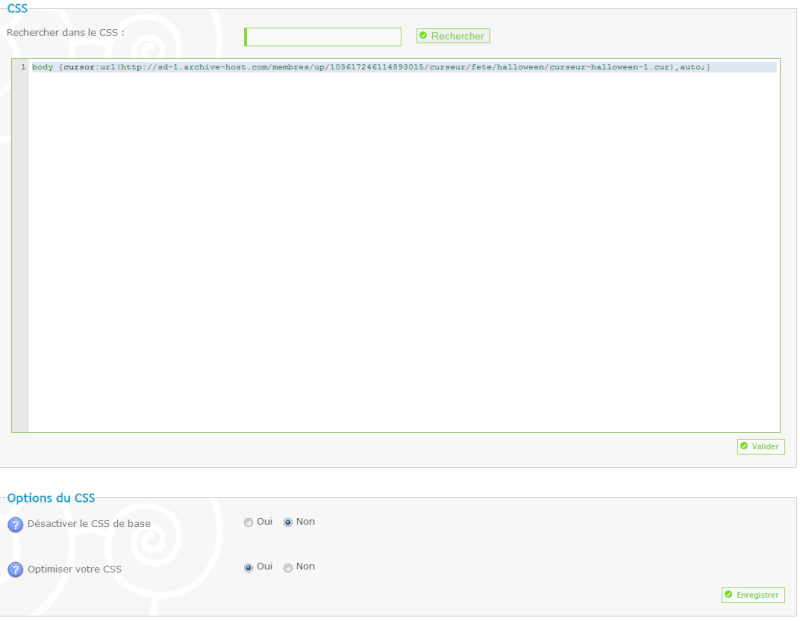This screenshot has height=621, width=800.
Task: Click line number 1 in editor gutter
Action: pyautogui.click(x=23, y=67)
